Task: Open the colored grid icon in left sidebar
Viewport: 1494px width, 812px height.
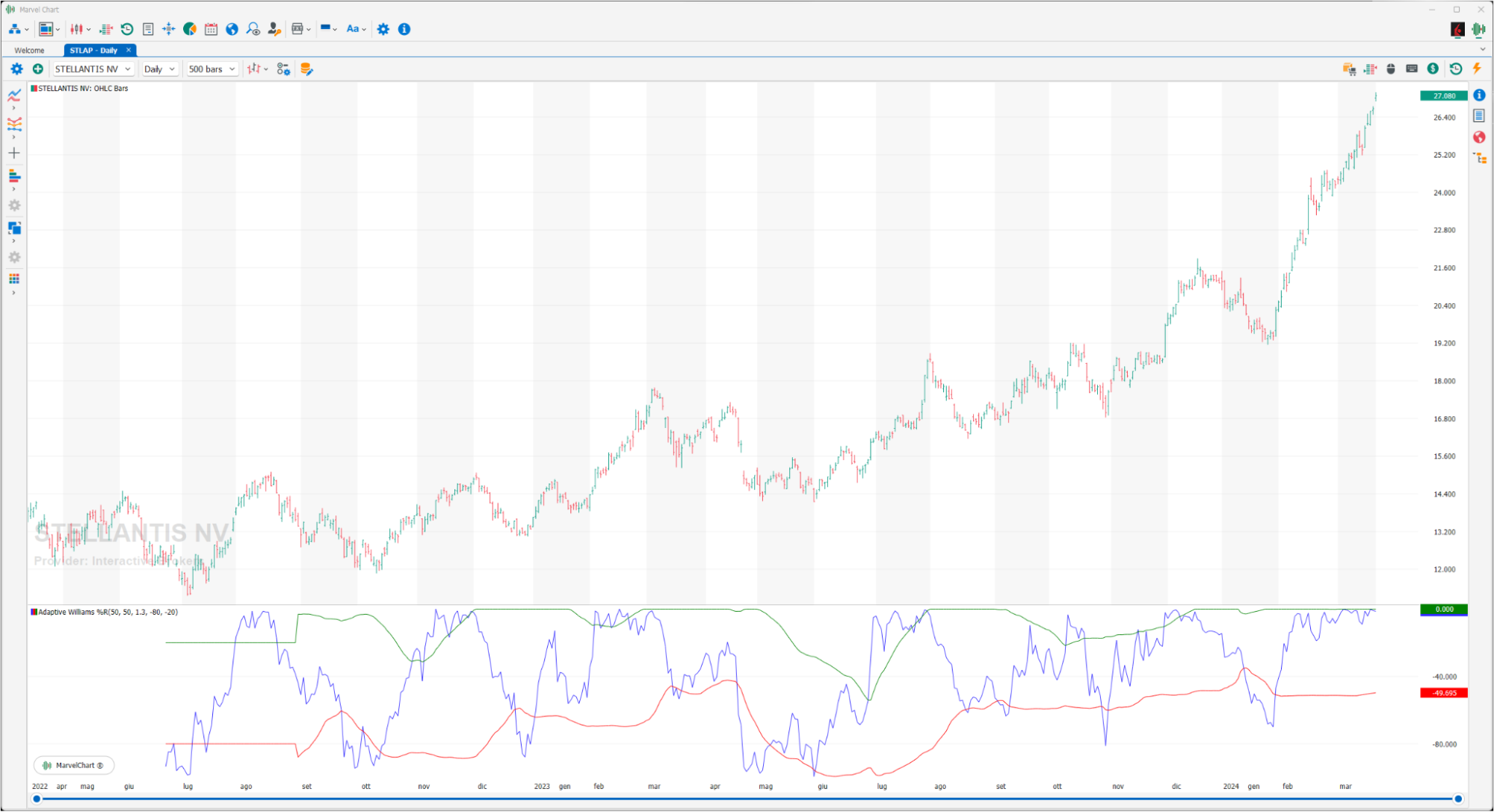Action: tap(14, 279)
